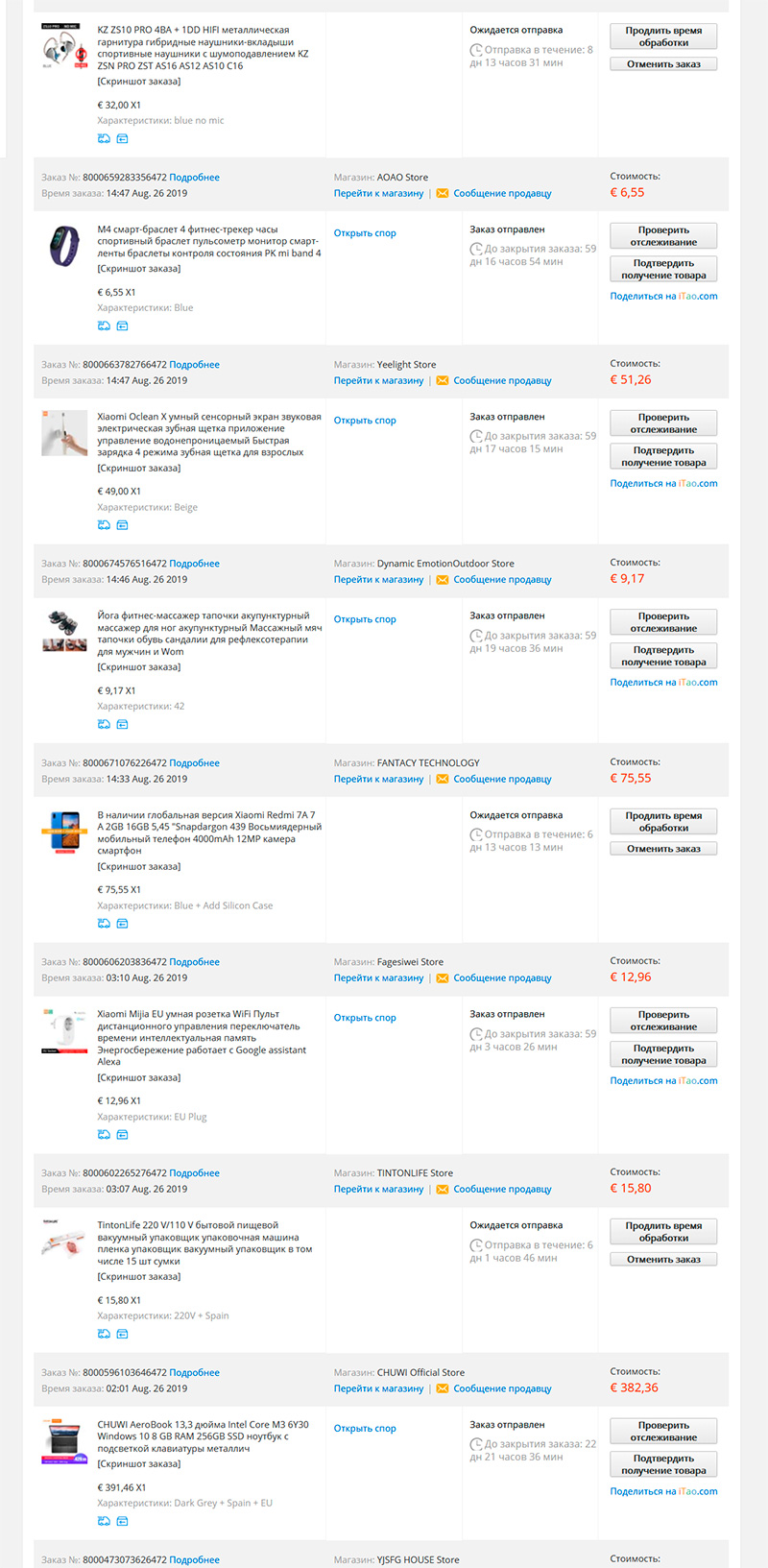Extend processing time for Redmi 7A order
This screenshot has width=768, height=1568.
tap(663, 821)
